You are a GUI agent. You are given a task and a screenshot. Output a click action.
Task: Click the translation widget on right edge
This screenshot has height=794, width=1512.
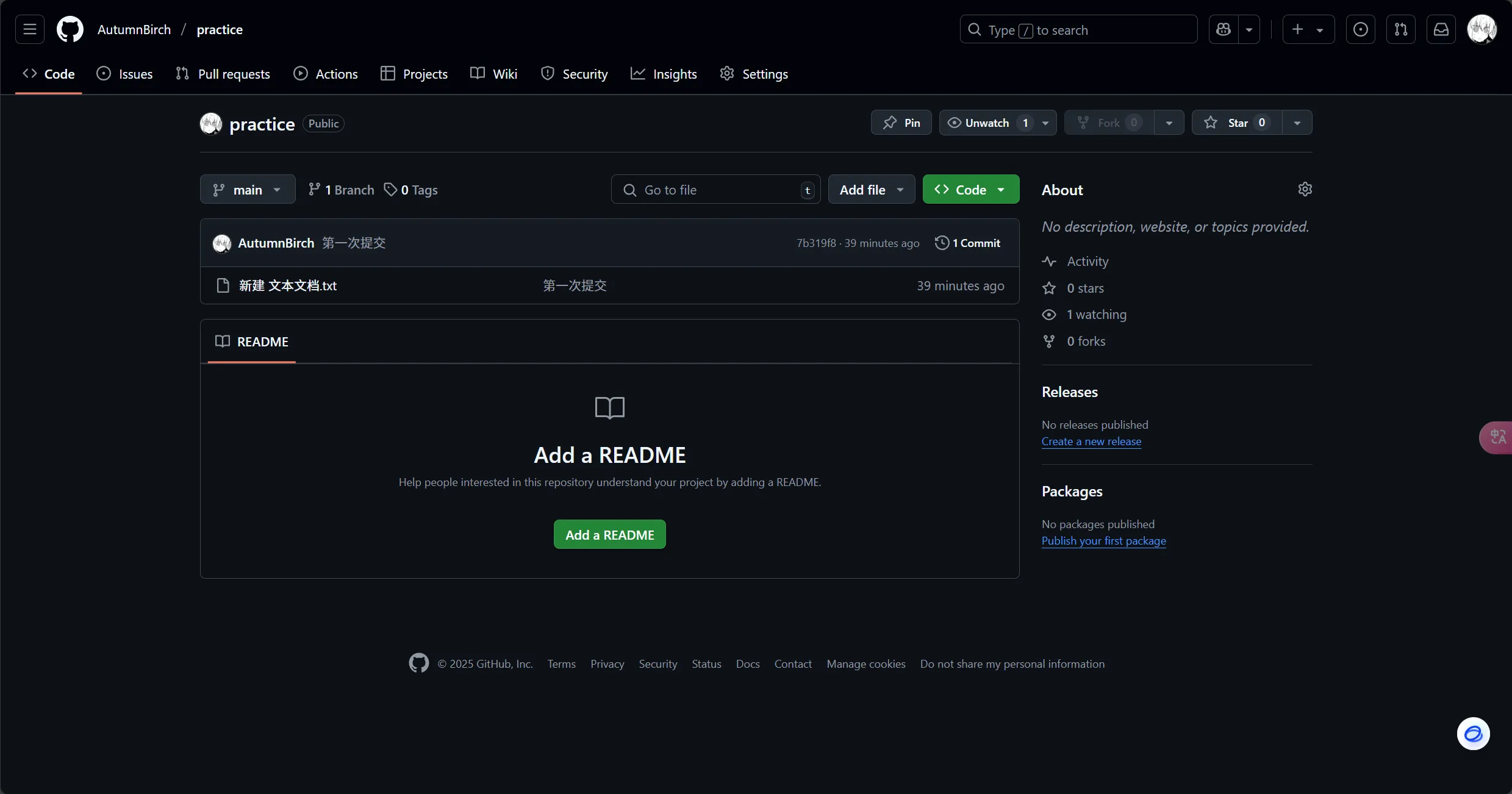click(x=1496, y=437)
